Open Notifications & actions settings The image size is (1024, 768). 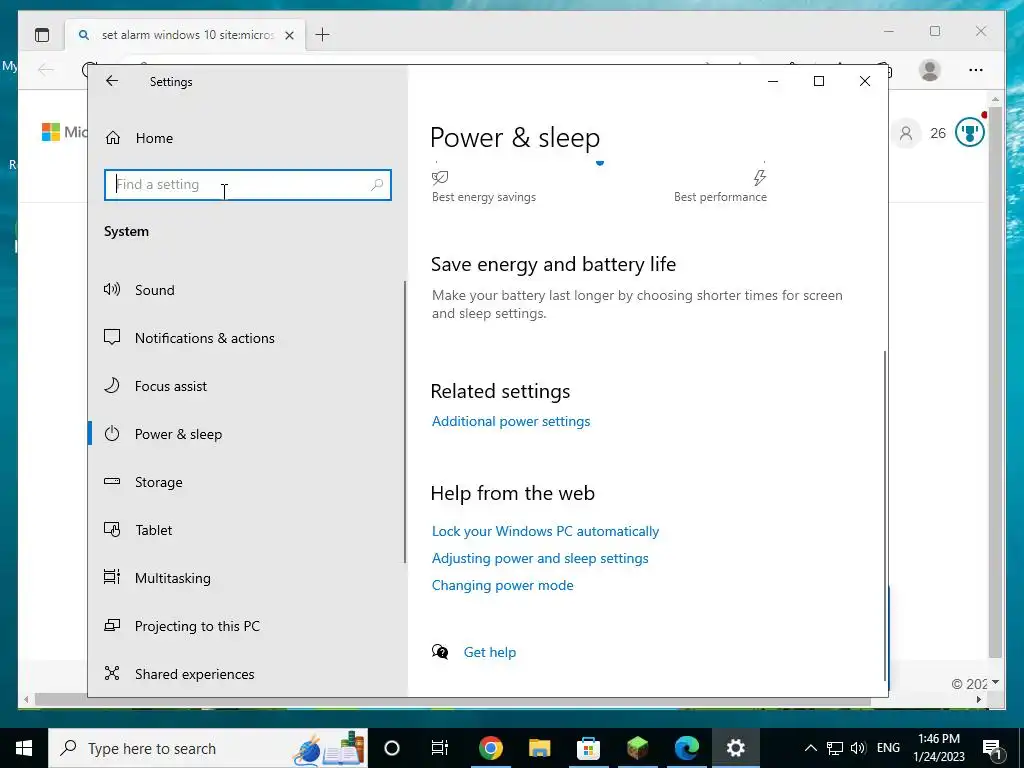[x=204, y=338]
